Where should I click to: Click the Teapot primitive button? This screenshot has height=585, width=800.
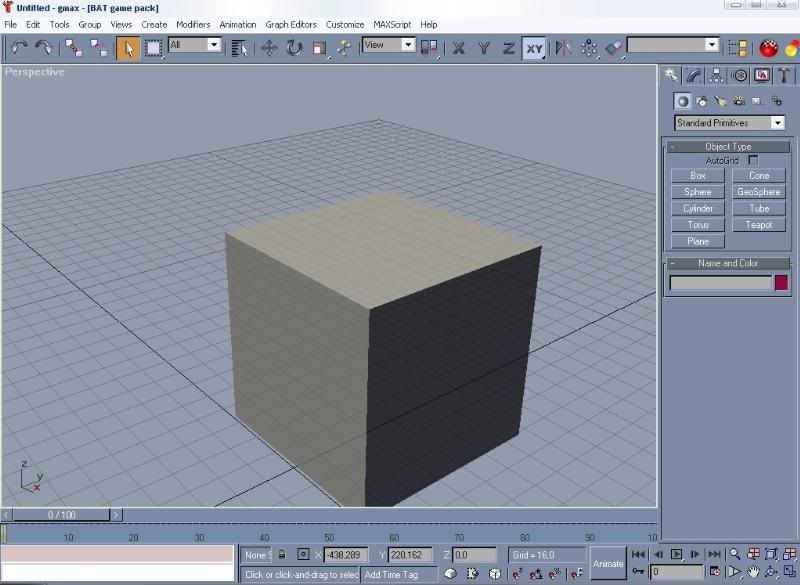click(759, 225)
